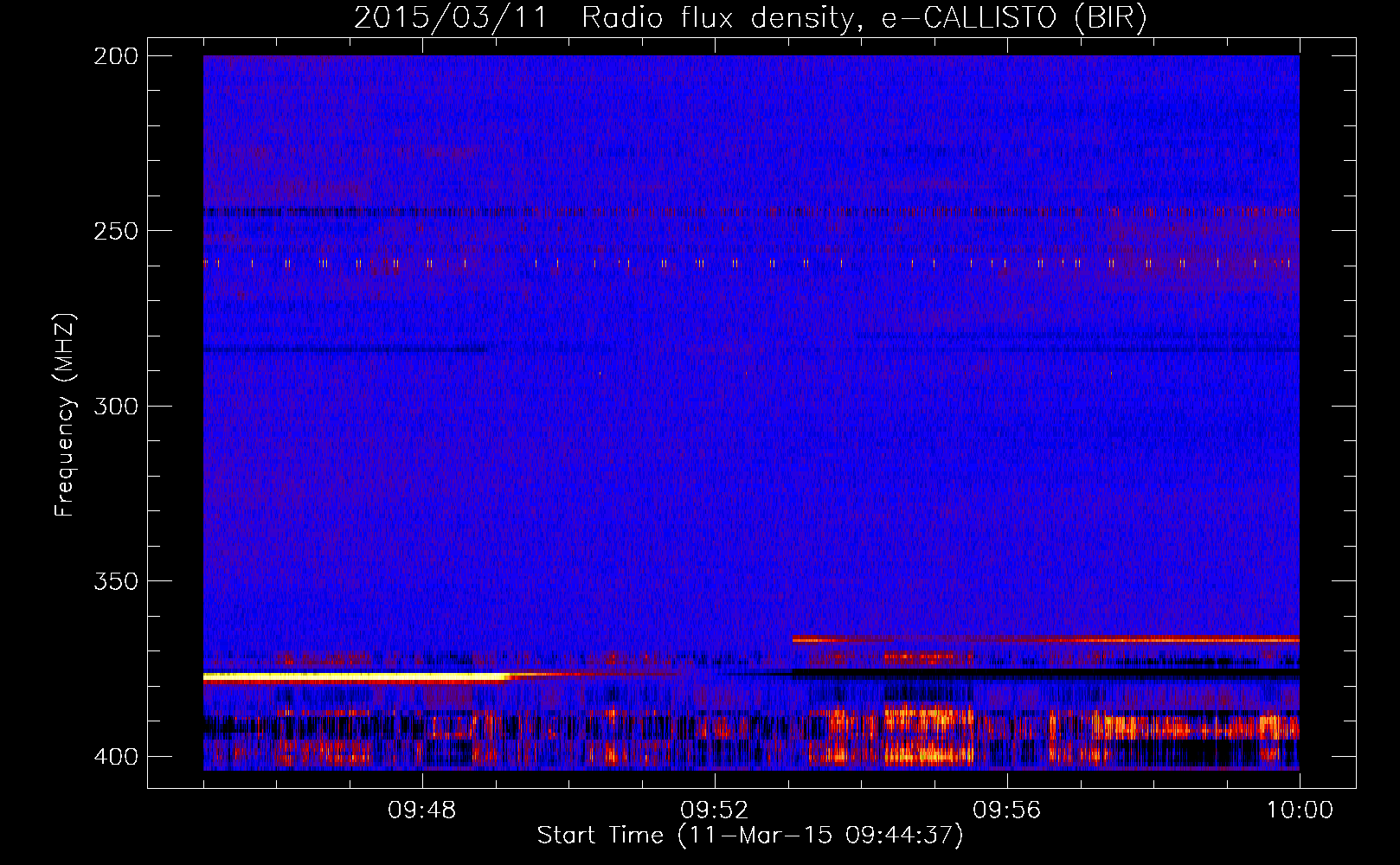Click the bright burst patch near 09:54 at 390 MHz
Screen dimensions: 1400x865
click(928, 720)
